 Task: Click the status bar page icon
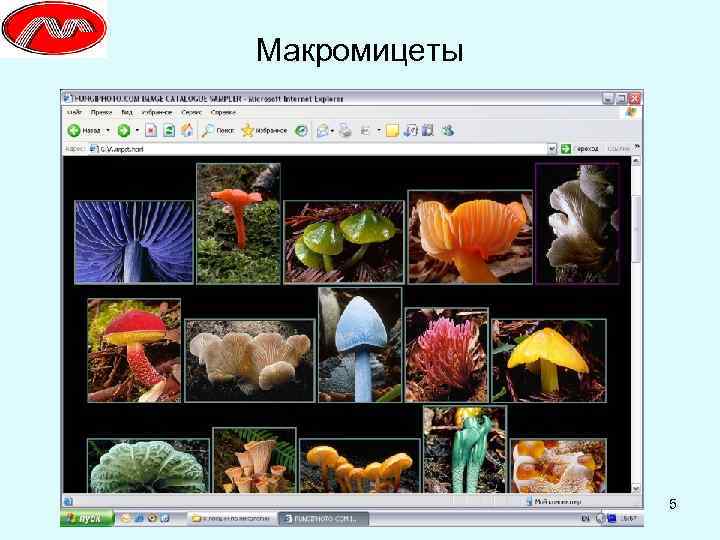tap(68, 501)
